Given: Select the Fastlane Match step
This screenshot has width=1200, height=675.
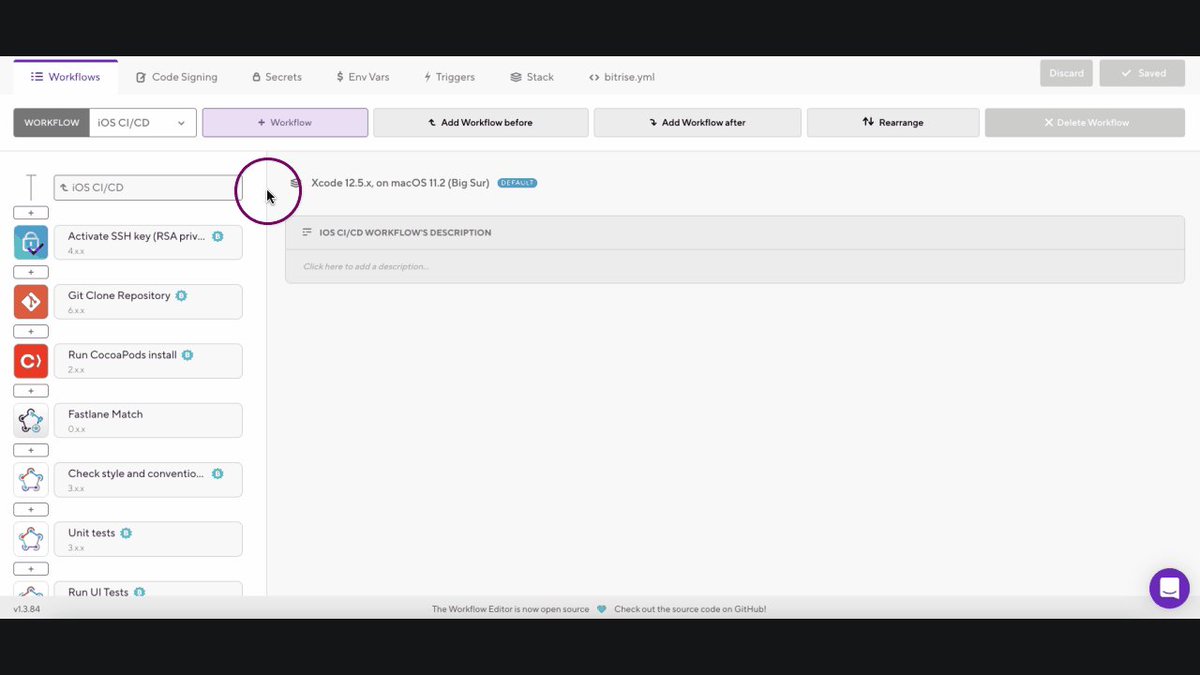Looking at the screenshot, I should pyautogui.click(x=148, y=421).
